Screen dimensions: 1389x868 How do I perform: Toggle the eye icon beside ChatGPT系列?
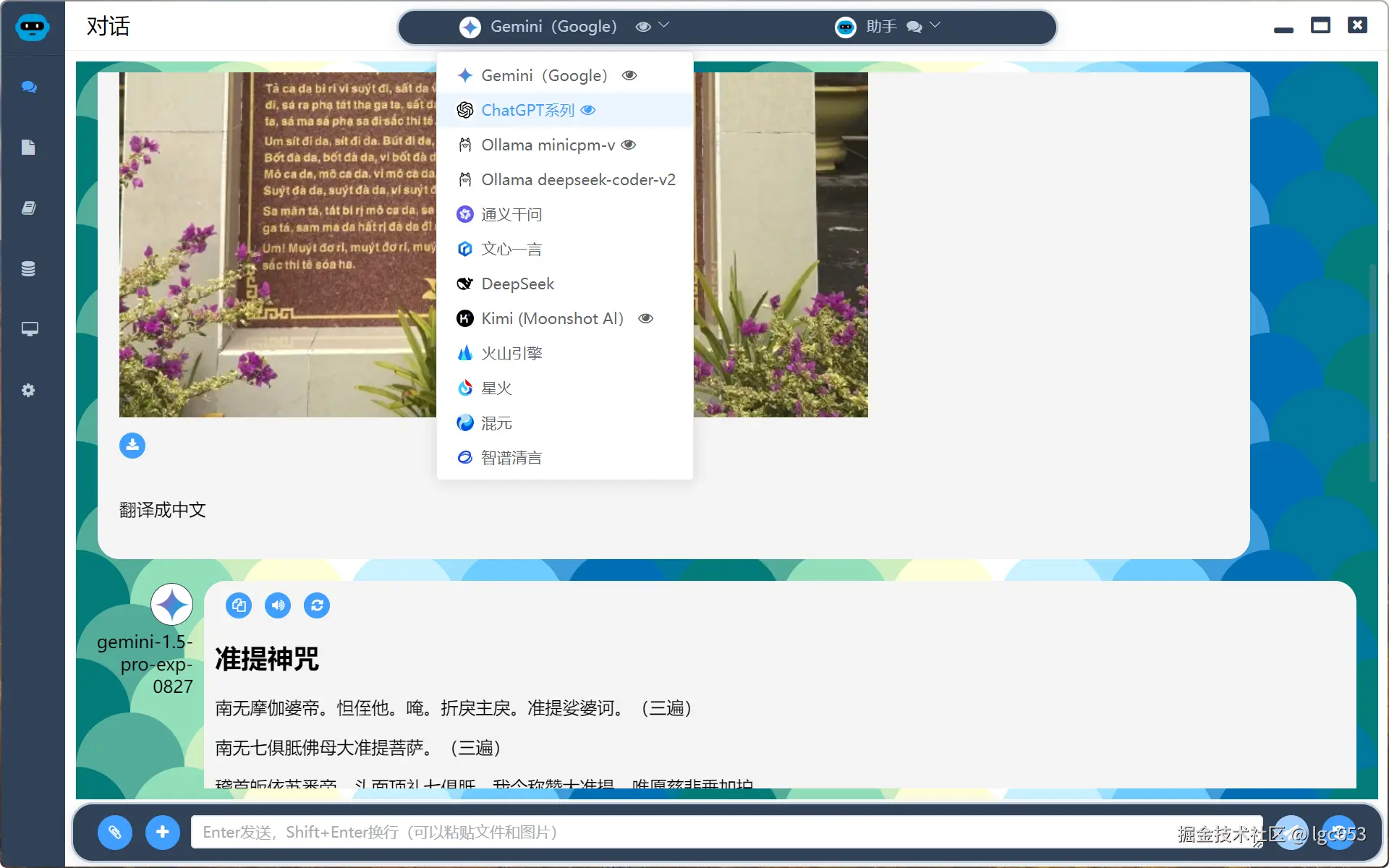click(588, 110)
